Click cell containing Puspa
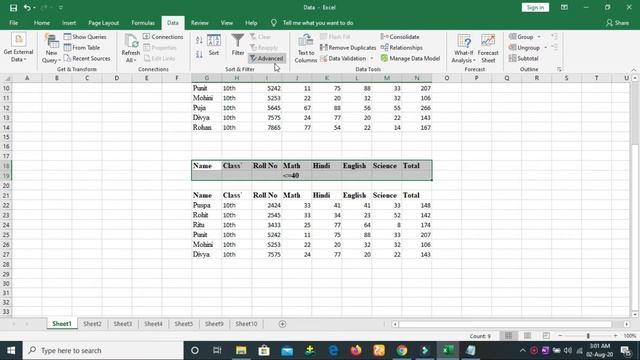 207,205
